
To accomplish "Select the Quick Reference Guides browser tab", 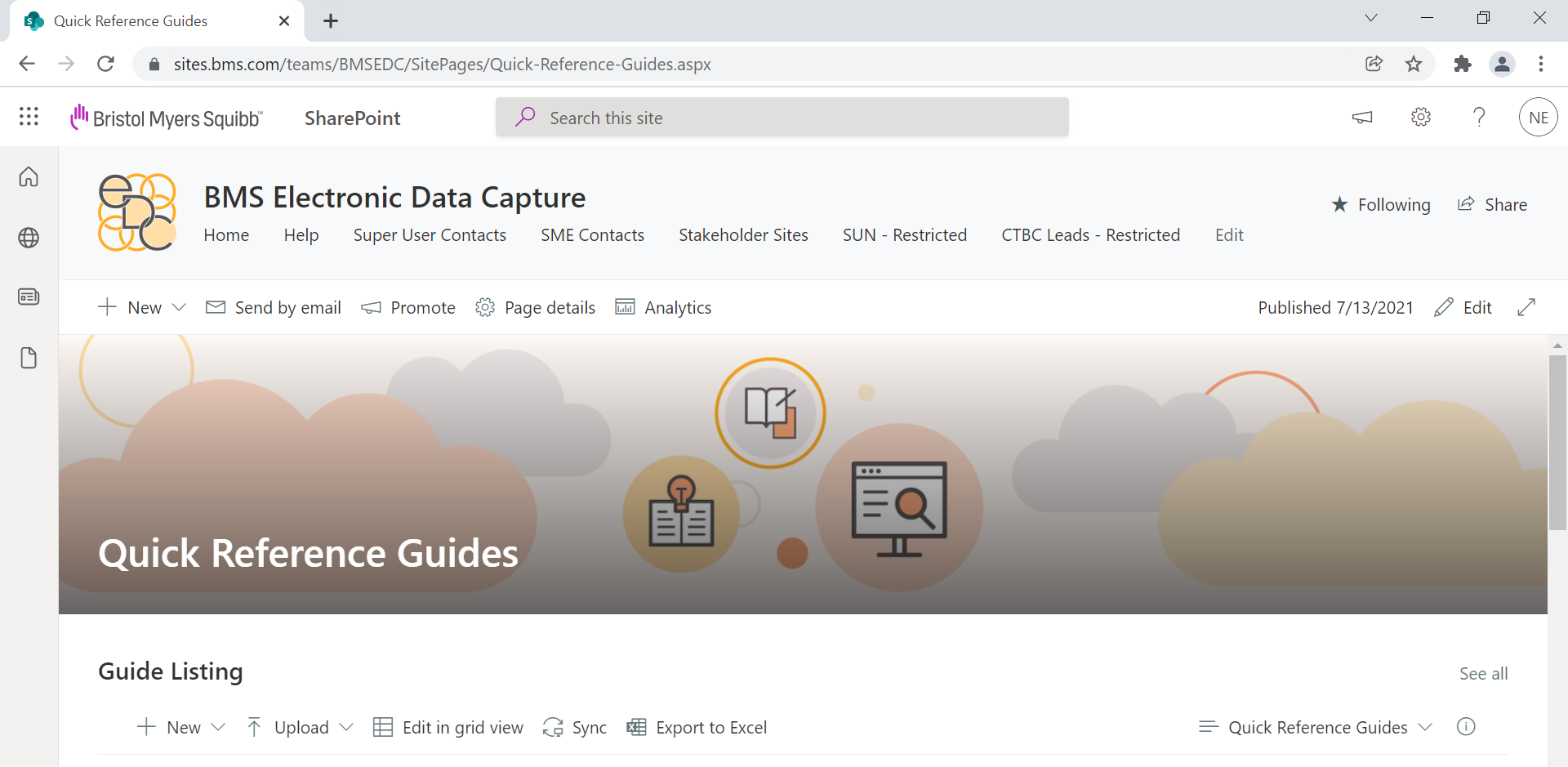I will point(157,21).
